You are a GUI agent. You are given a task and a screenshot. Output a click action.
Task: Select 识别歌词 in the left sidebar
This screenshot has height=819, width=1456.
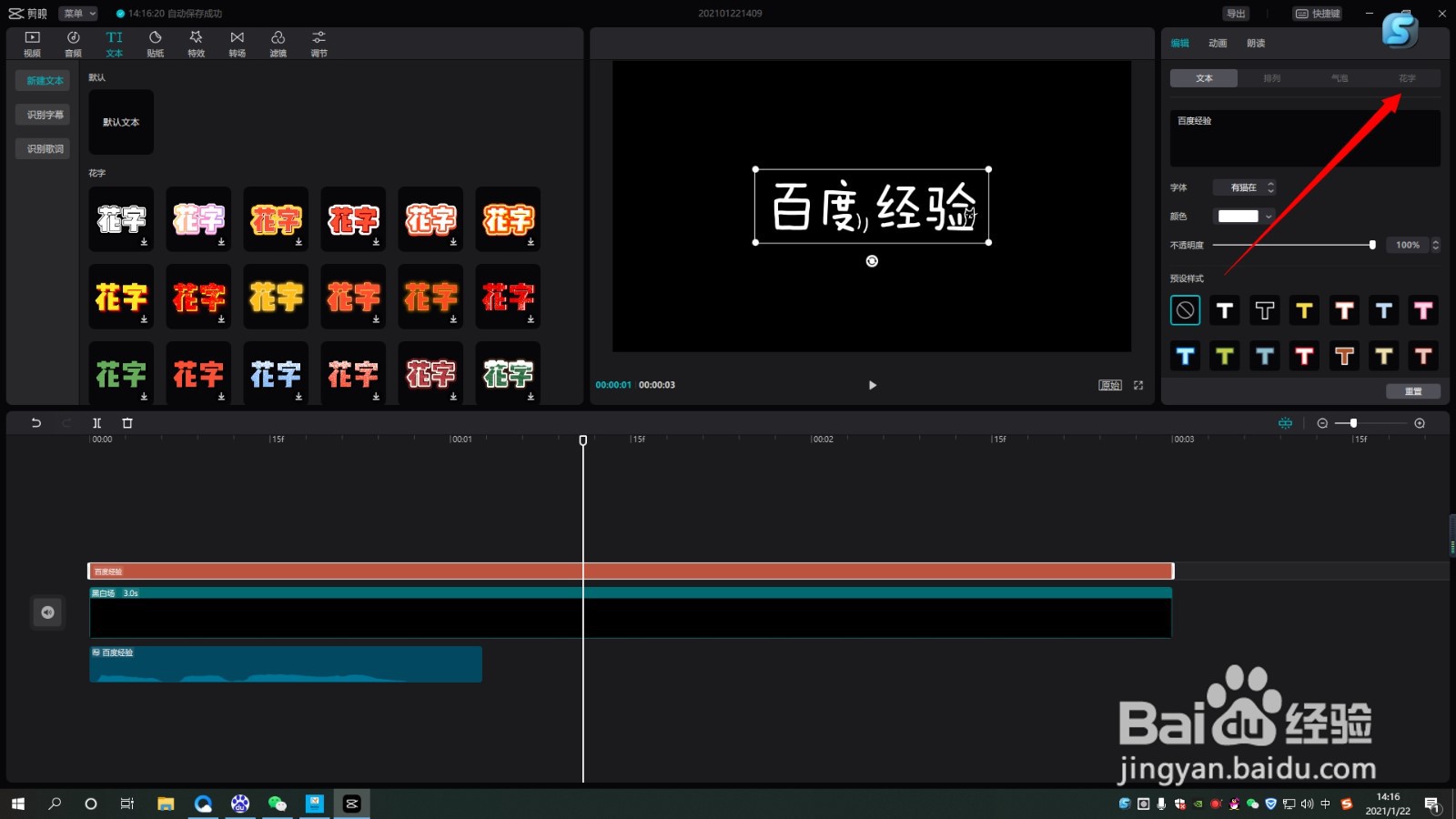(44, 148)
